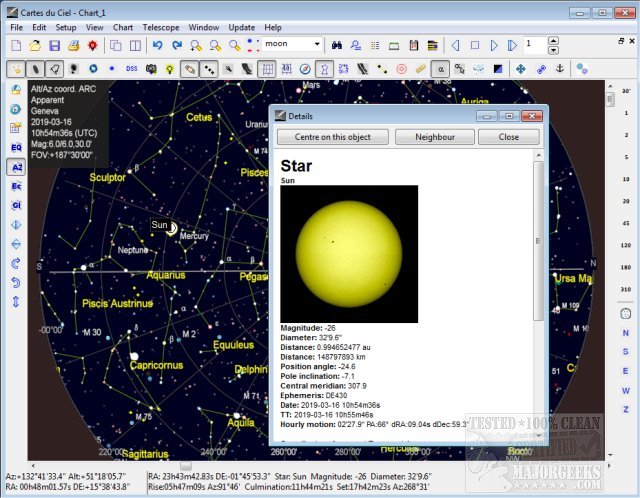Click the Save chart floppy disk icon
Image resolution: width=640 pixels, height=498 pixels.
pos(53,46)
